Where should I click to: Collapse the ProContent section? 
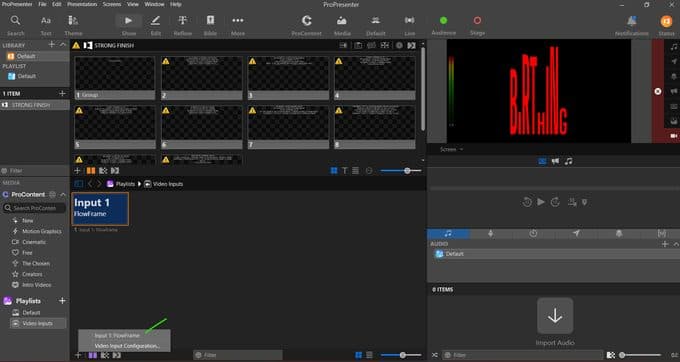click(x=63, y=194)
